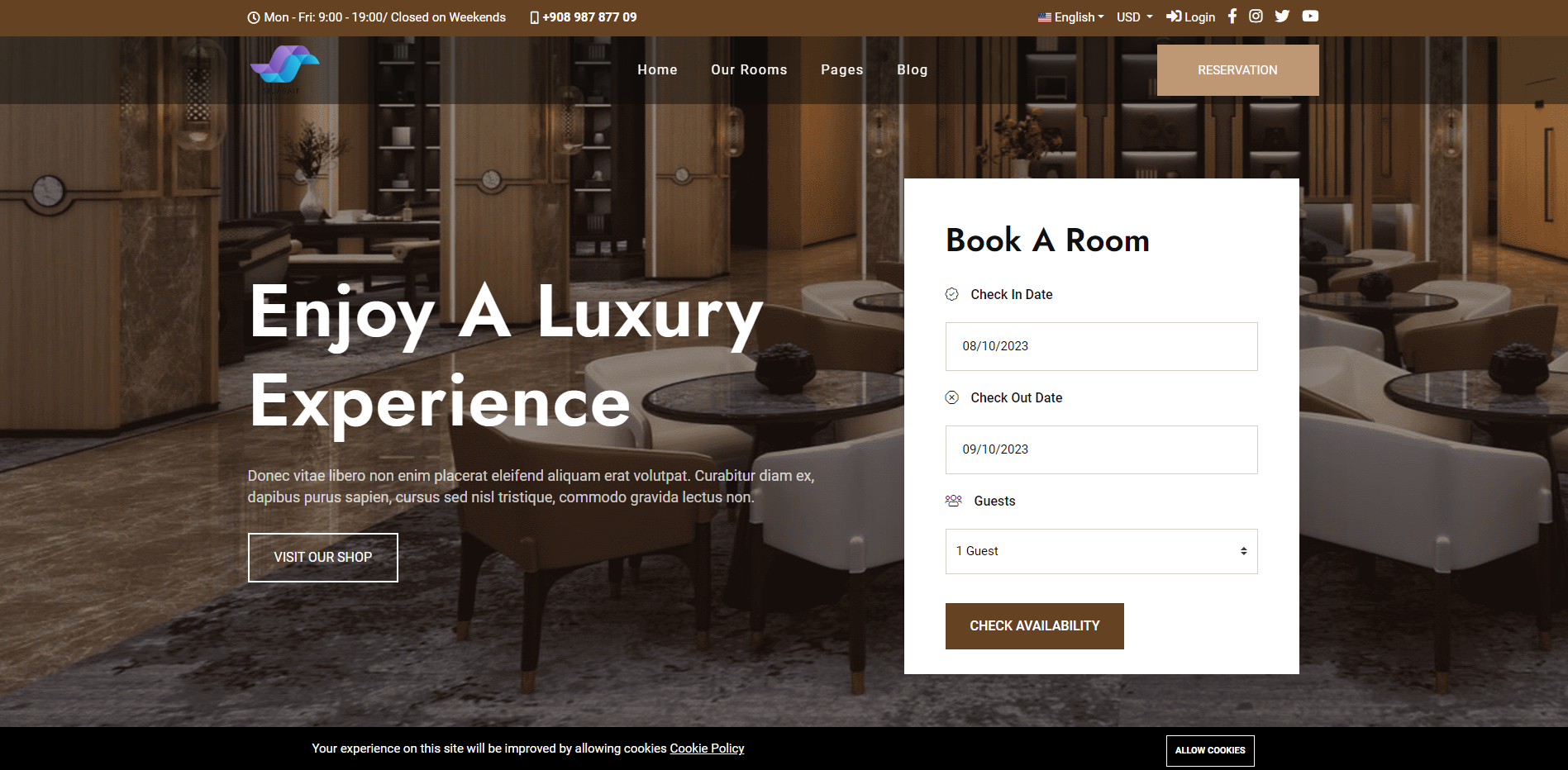1568x770 pixels.
Task: Open the 1 Guest select box
Action: point(1101,551)
